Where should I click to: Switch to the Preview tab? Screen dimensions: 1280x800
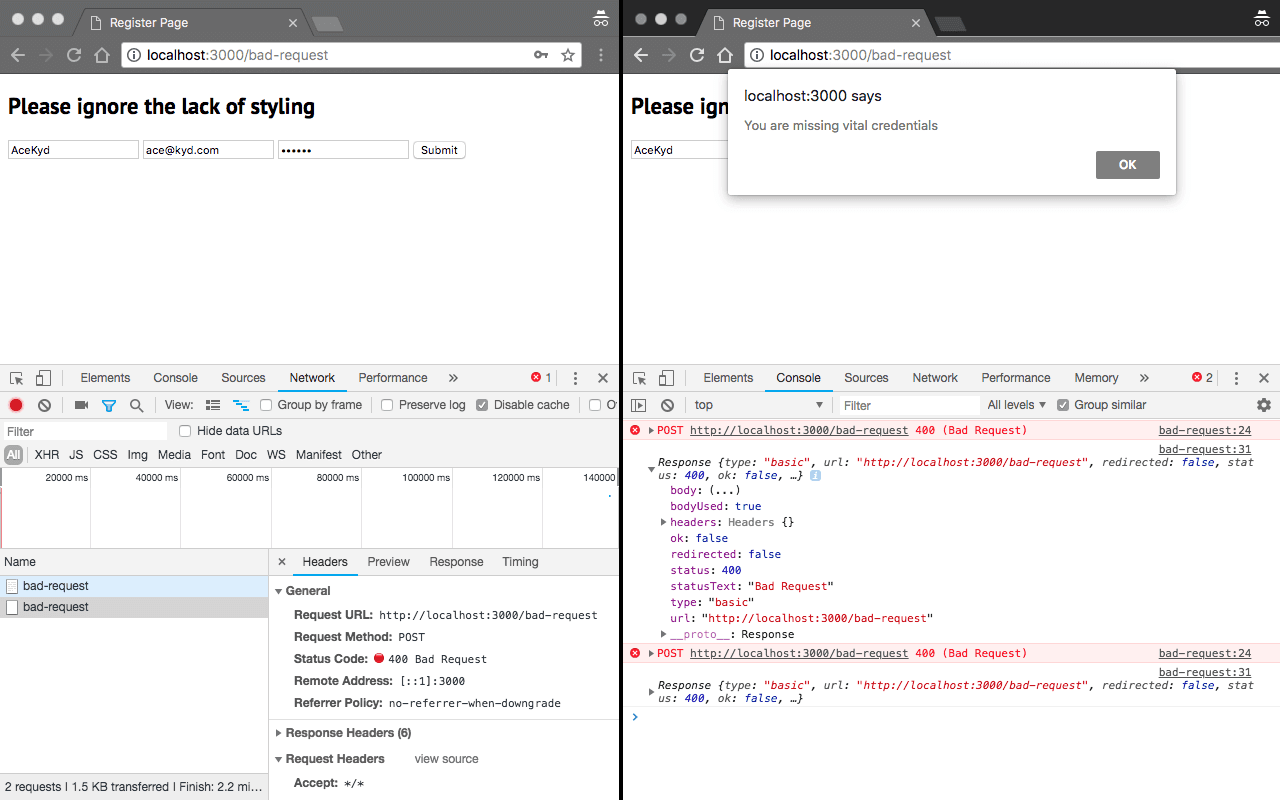(x=388, y=562)
